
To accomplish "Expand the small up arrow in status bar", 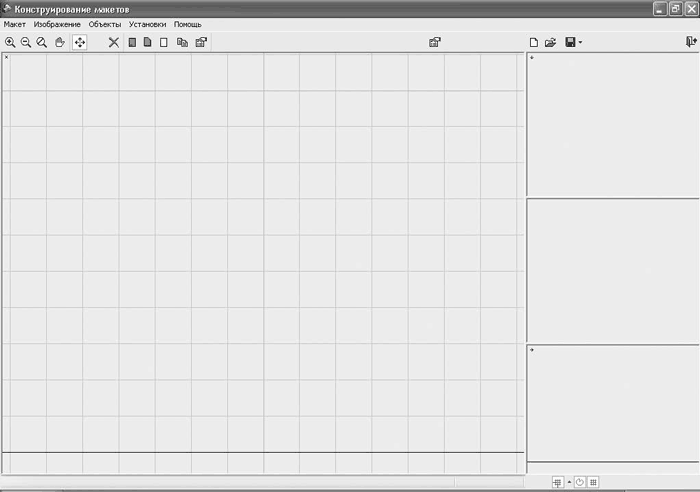I will point(569,482).
